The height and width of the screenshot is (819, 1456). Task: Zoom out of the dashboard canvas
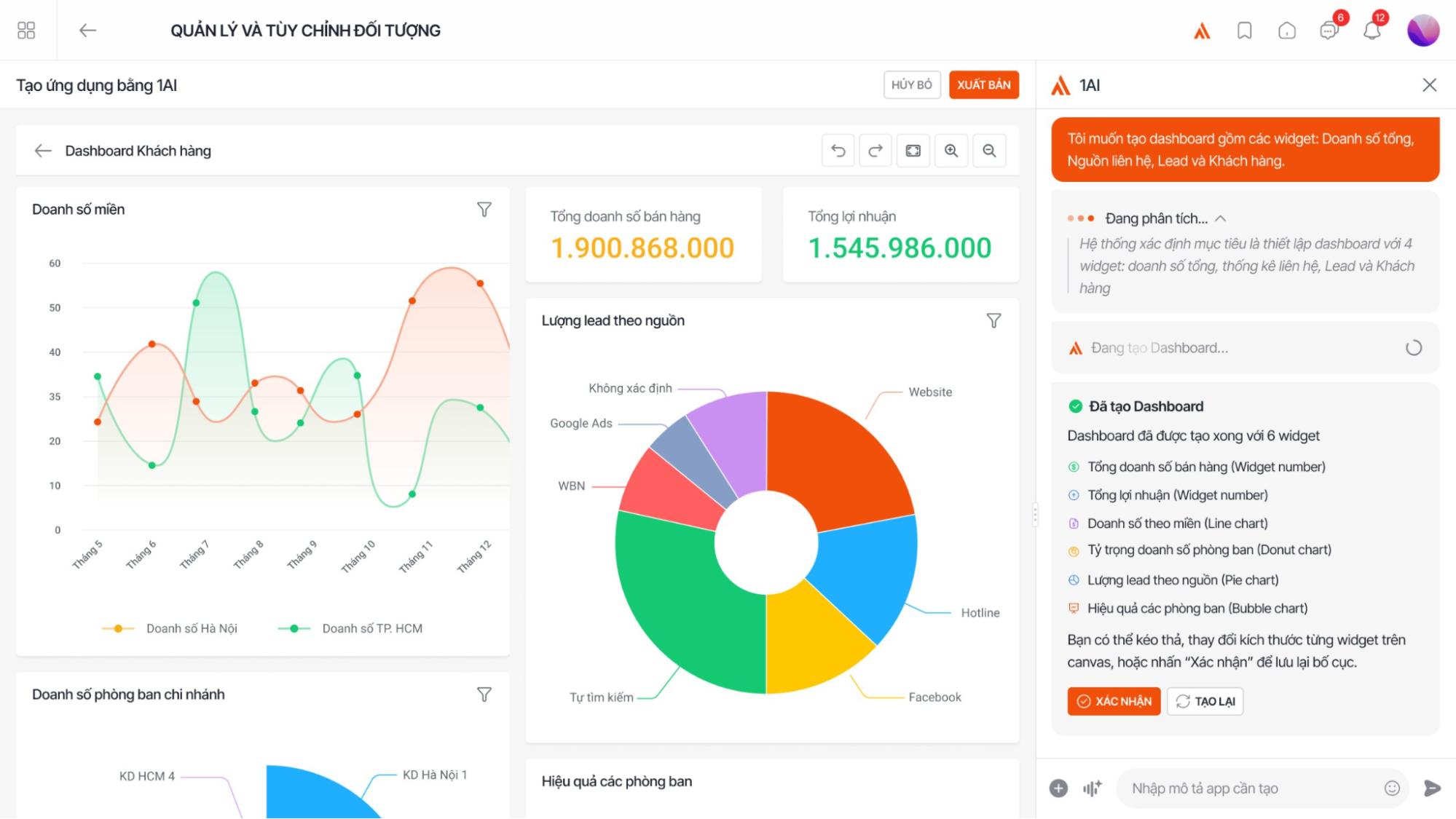pyautogui.click(x=989, y=151)
